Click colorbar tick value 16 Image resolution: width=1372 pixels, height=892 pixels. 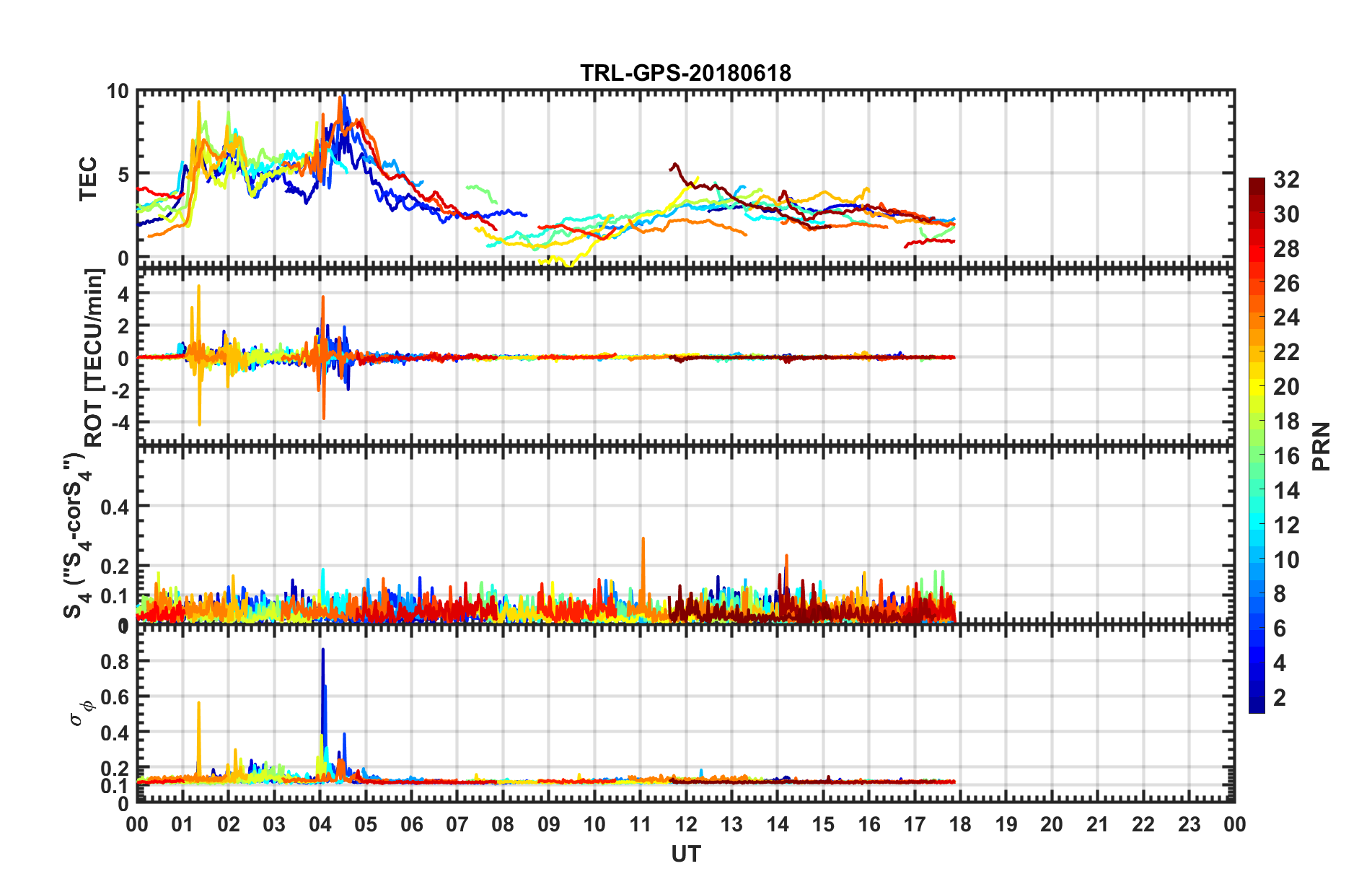click(1286, 456)
